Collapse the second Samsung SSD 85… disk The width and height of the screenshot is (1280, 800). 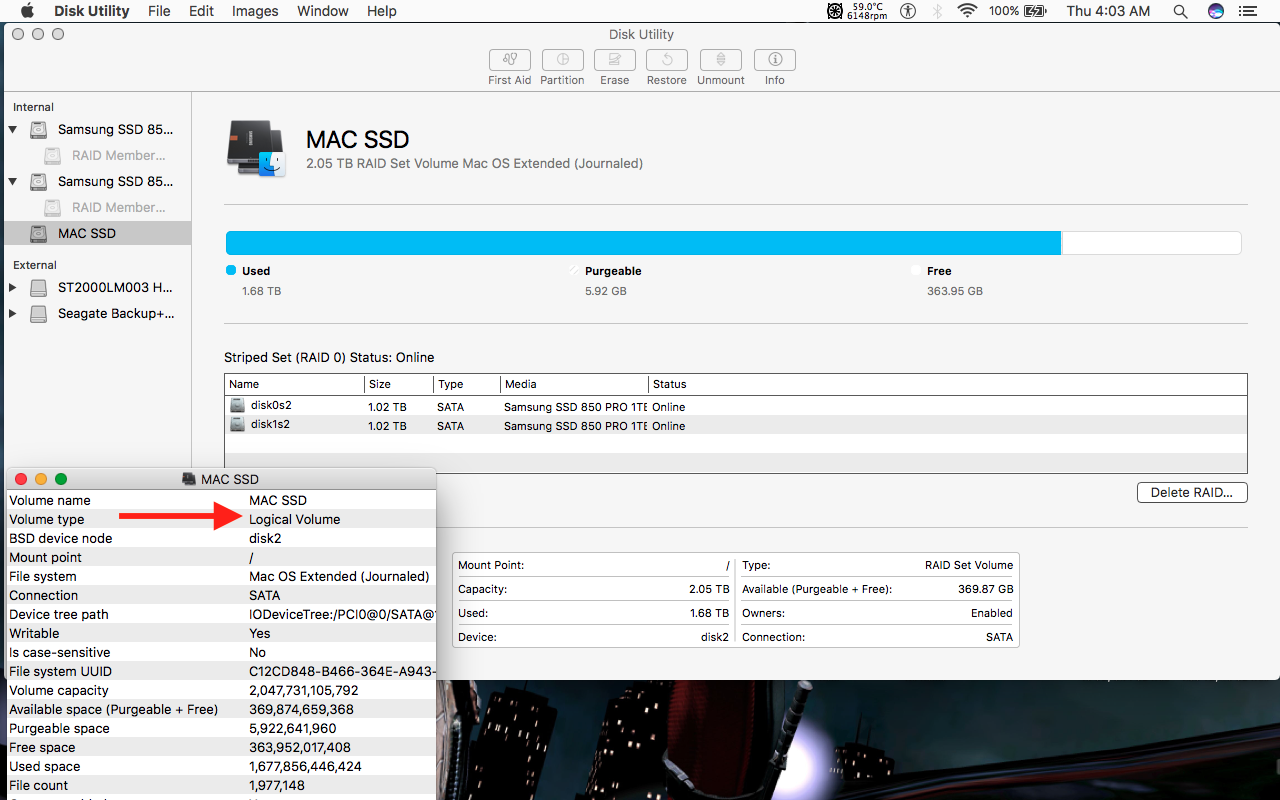(13, 182)
